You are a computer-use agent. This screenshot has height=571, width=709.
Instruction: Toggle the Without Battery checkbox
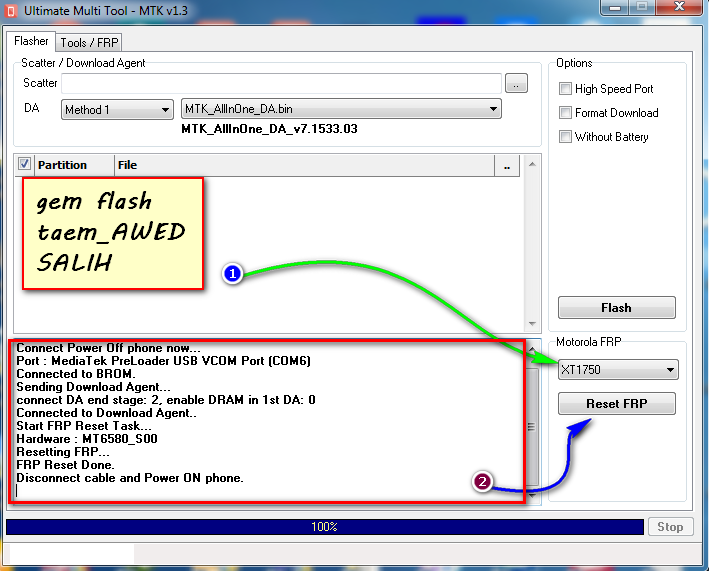(x=565, y=136)
